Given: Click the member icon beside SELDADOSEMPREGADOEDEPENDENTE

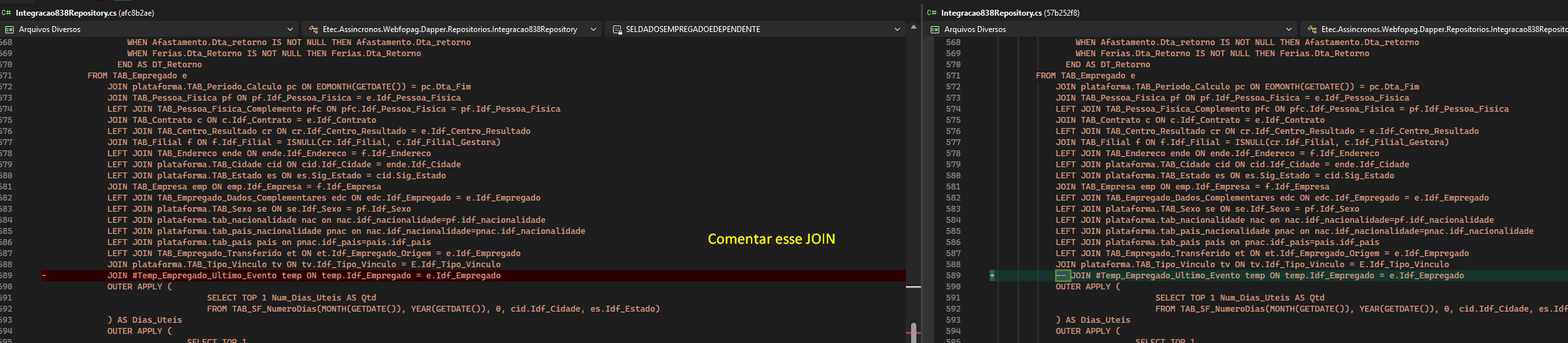Looking at the screenshot, I should click(617, 29).
